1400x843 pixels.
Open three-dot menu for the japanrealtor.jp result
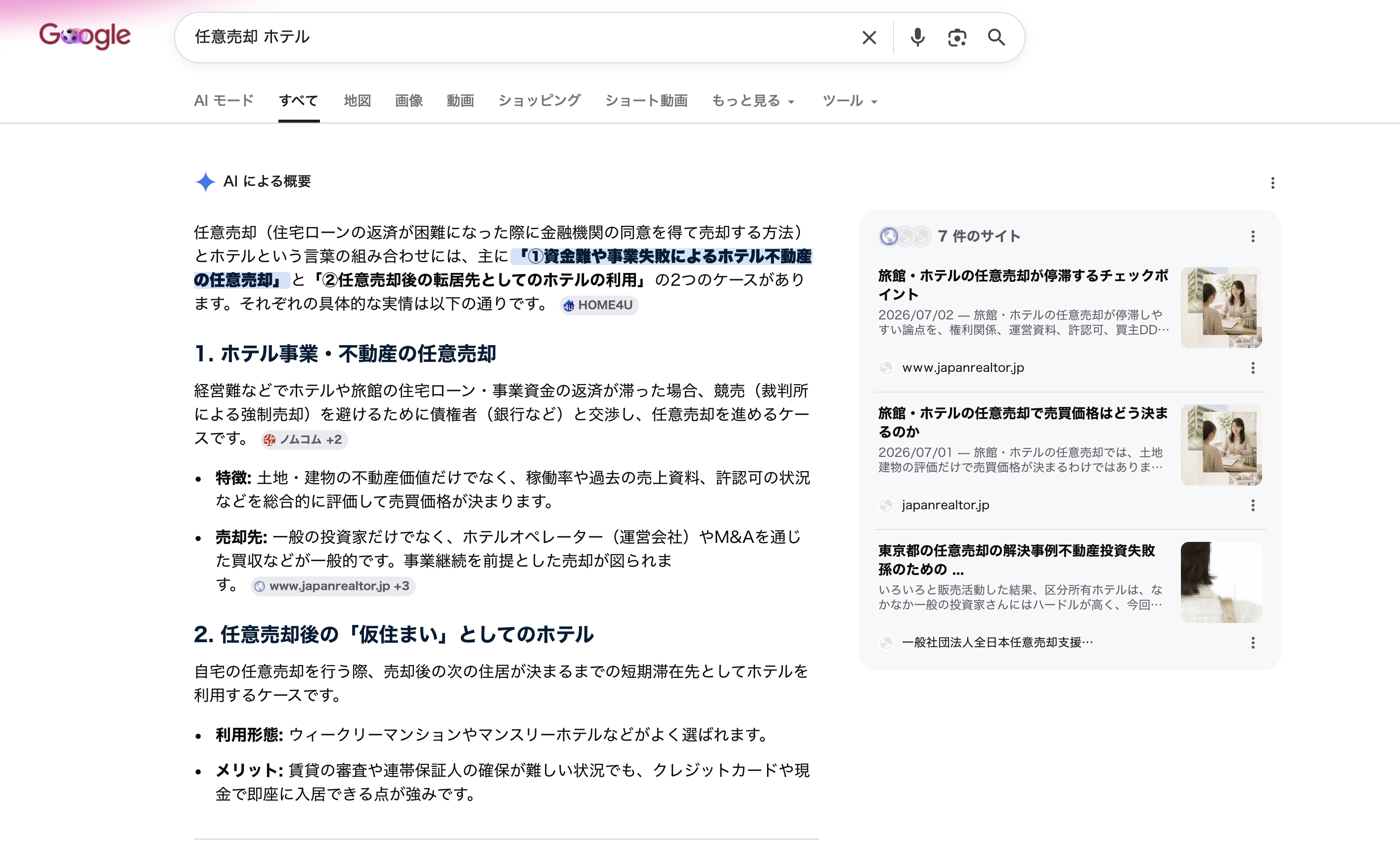1253,506
